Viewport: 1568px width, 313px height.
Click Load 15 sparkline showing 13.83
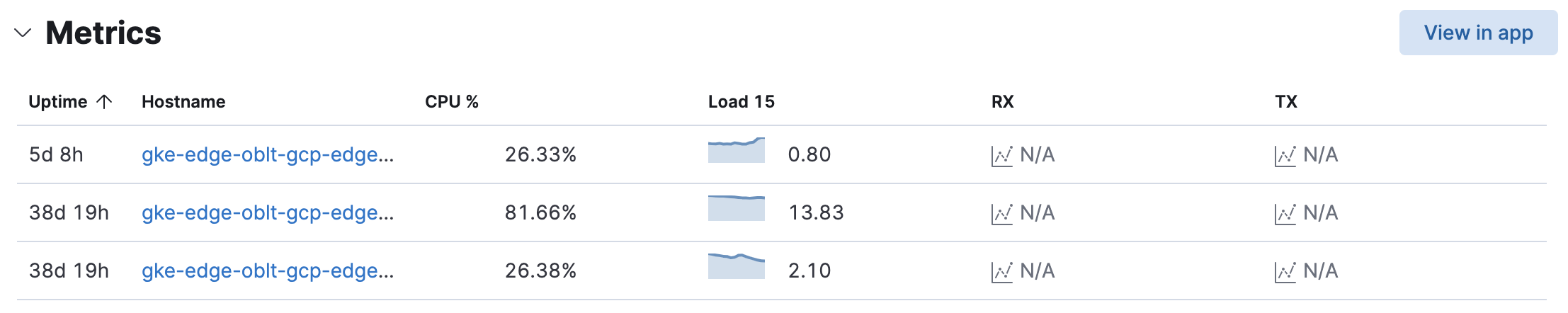point(737,208)
